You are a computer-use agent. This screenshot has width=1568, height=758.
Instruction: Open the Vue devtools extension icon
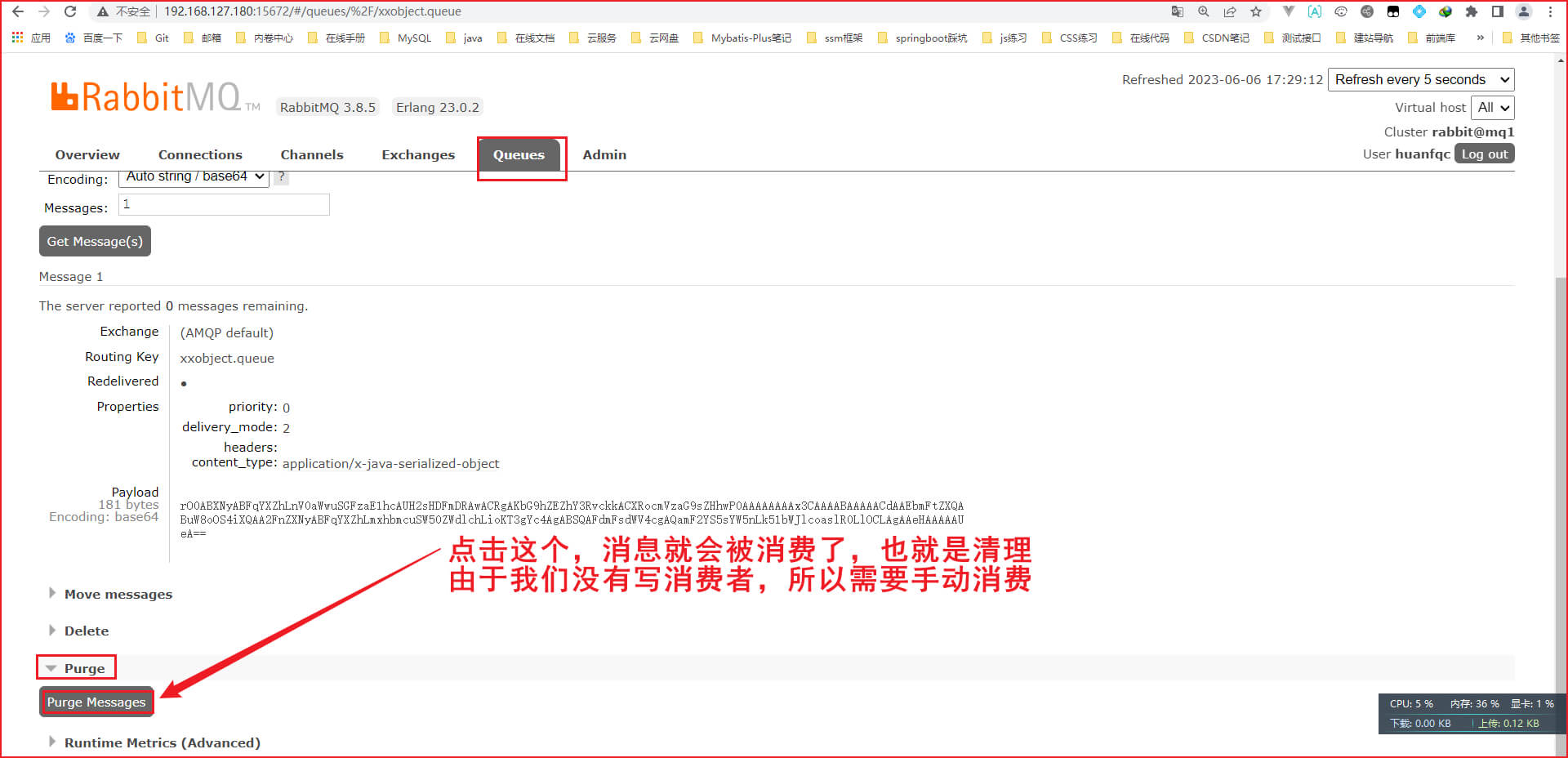click(1289, 11)
